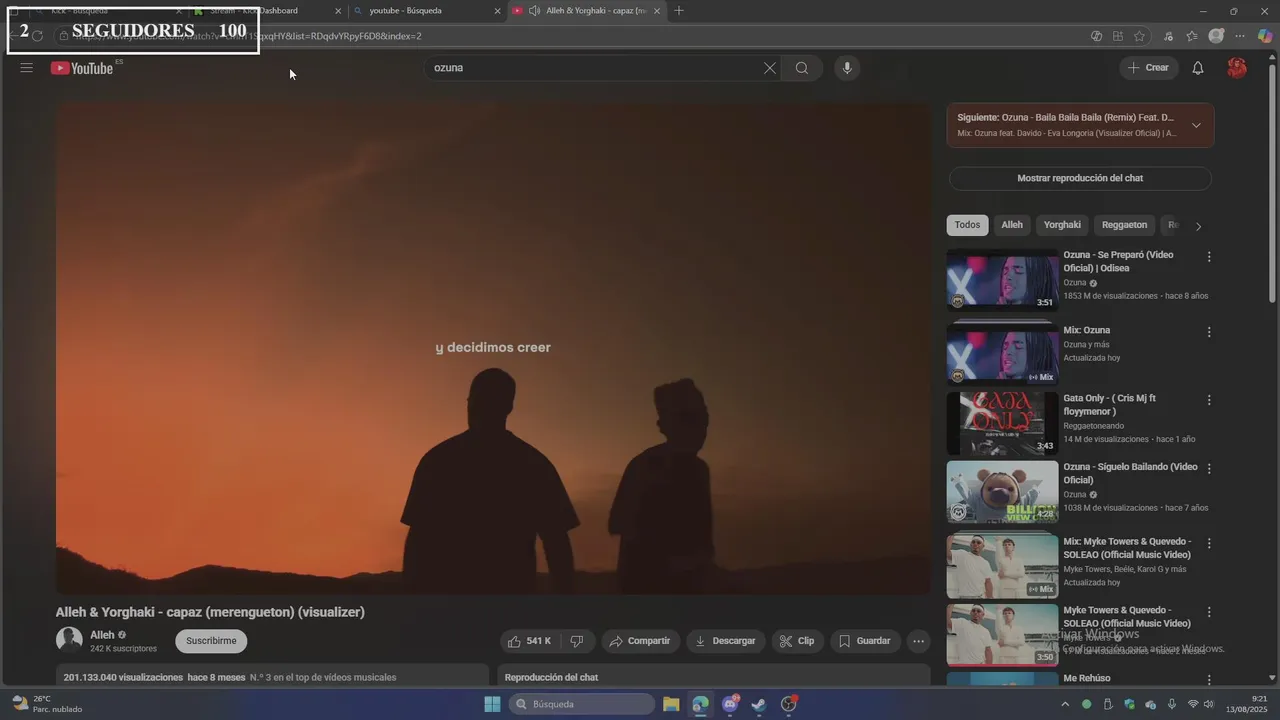Click the Windows taskbar 'Búsqueda' search box

coord(582,704)
